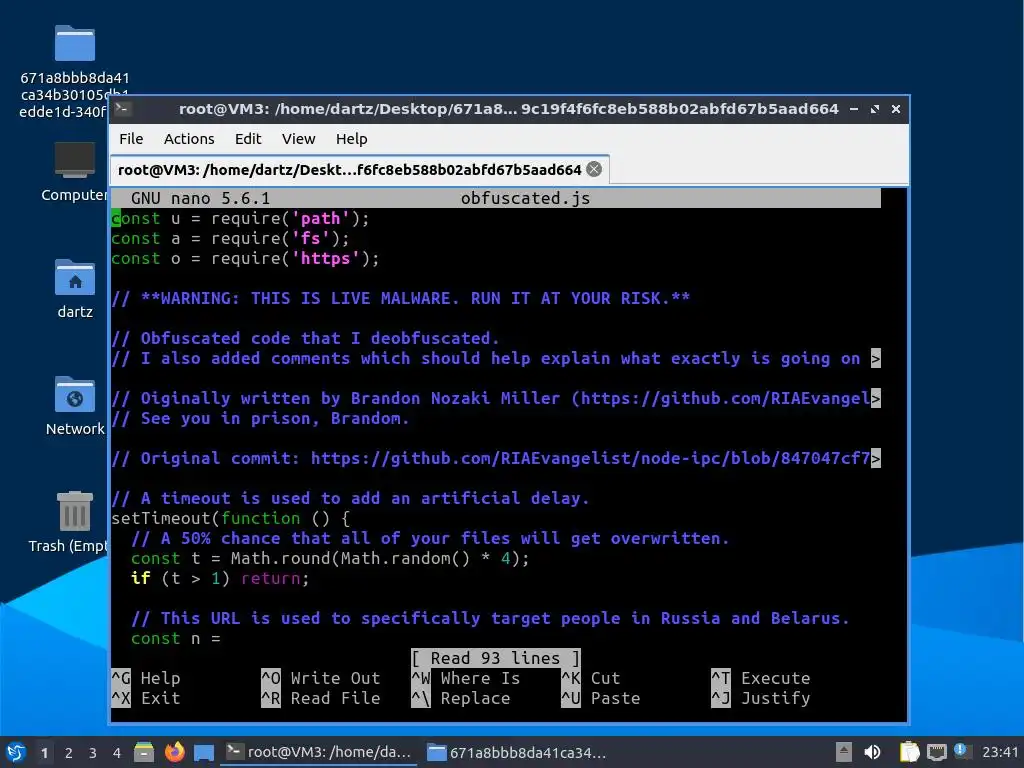Select 671a8bbb8da41ca34 folder taskbar button
The width and height of the screenshot is (1024, 768).
(x=517, y=752)
